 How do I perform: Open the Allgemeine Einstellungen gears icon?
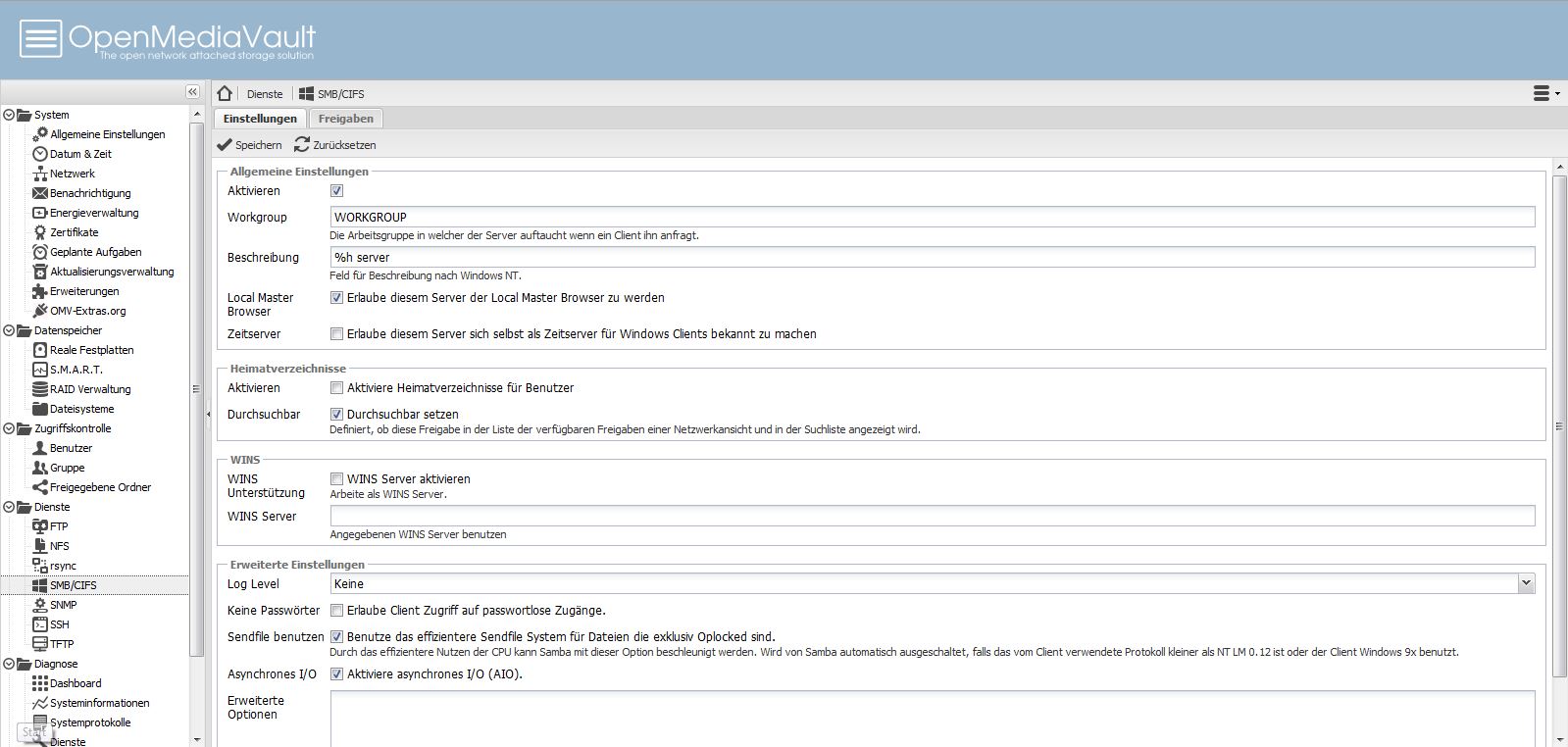point(40,134)
